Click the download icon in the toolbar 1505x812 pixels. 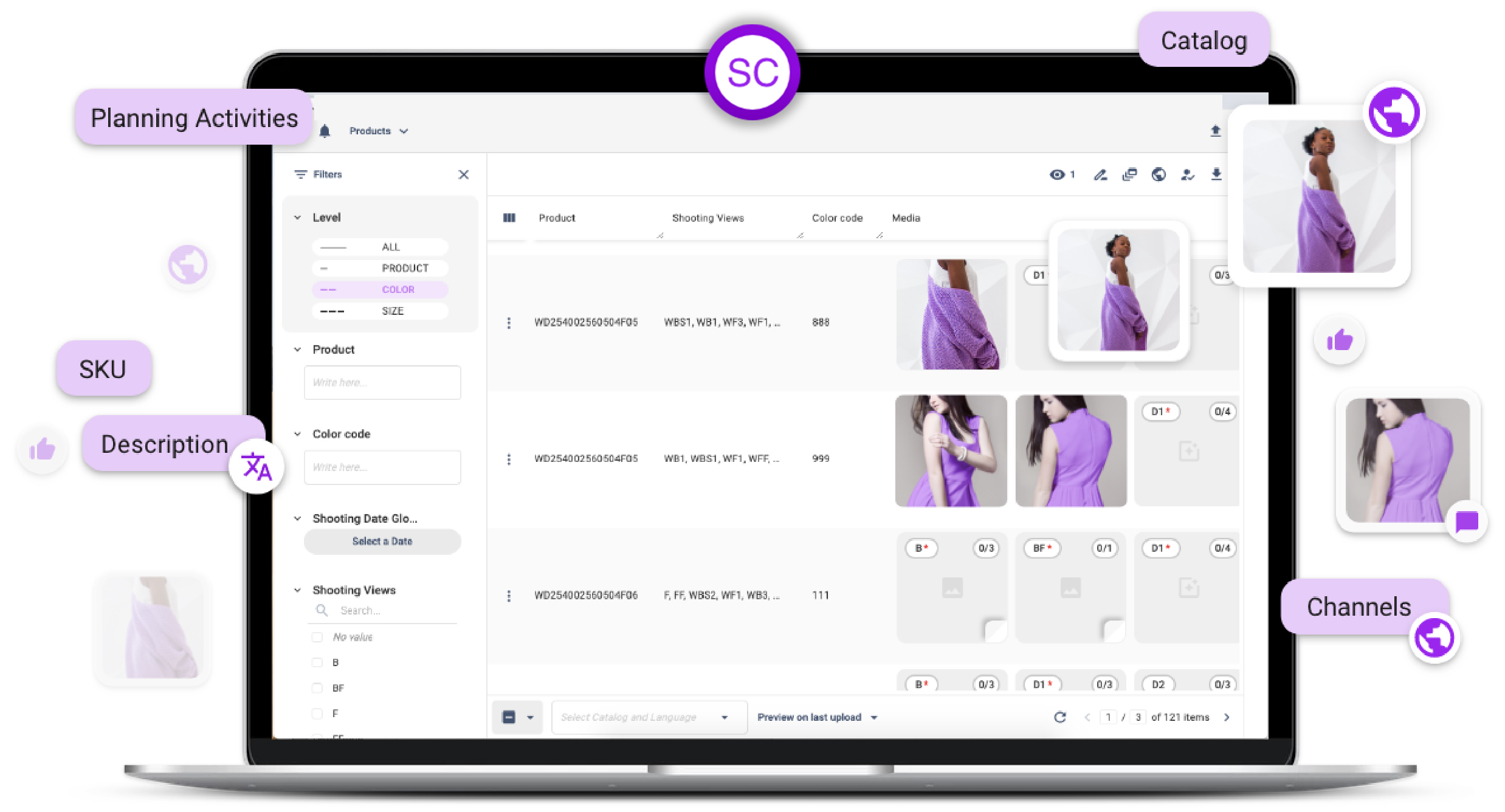pos(1216,174)
